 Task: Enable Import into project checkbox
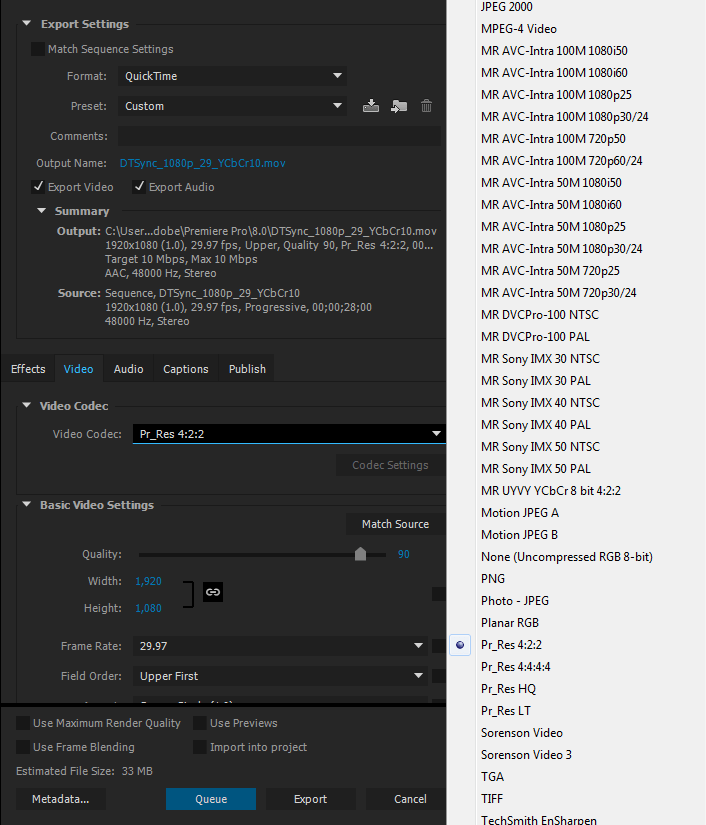(200, 747)
